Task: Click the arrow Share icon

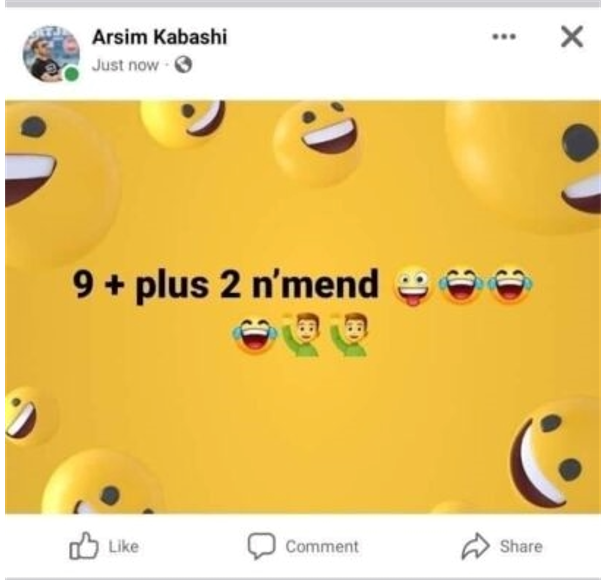Action: tap(475, 546)
